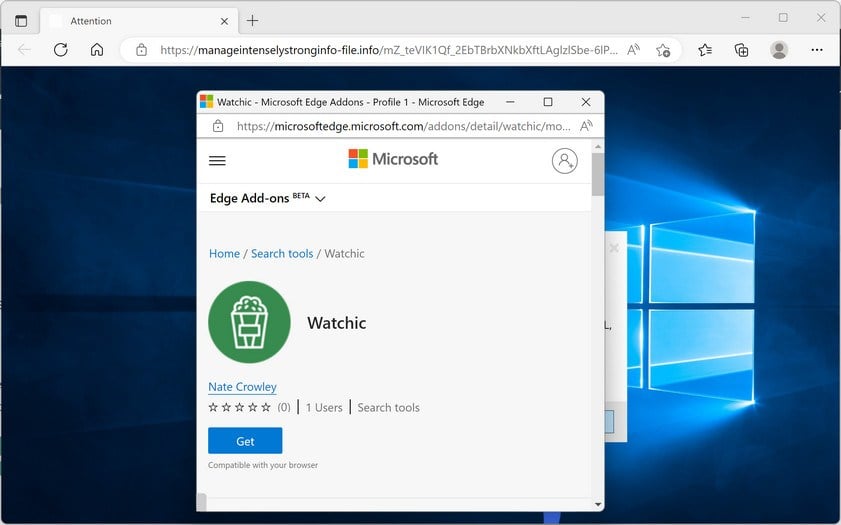Screen dimensions: 841x525
Task: Click the sign-in account icon
Action: coord(564,161)
